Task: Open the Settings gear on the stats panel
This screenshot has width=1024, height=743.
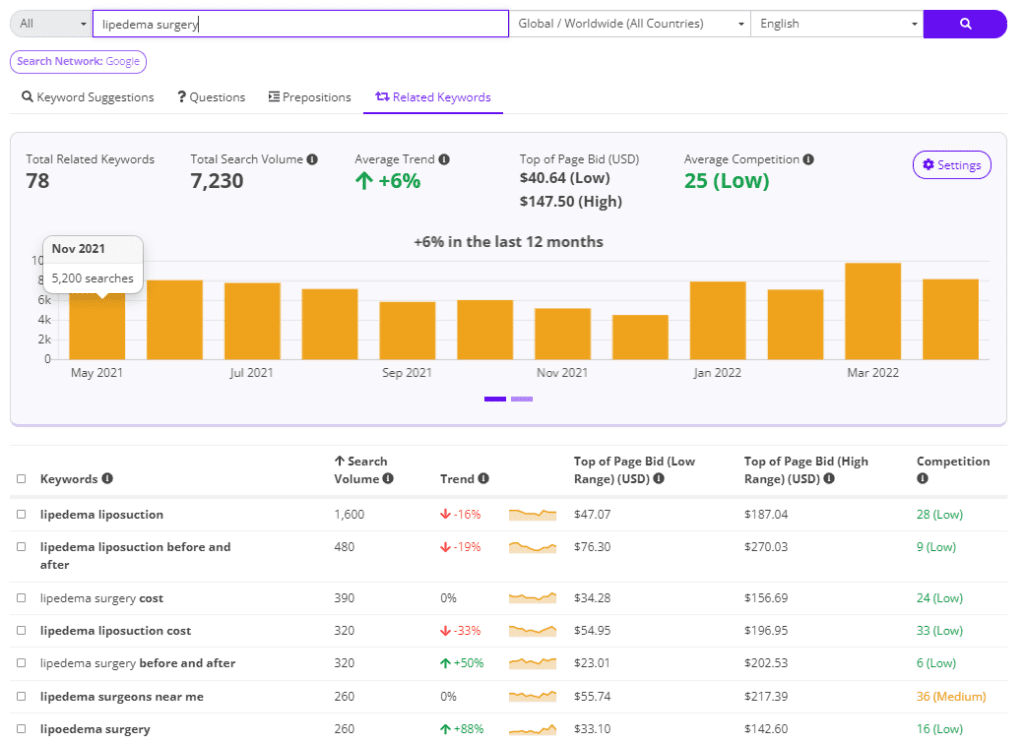Action: coord(950,164)
